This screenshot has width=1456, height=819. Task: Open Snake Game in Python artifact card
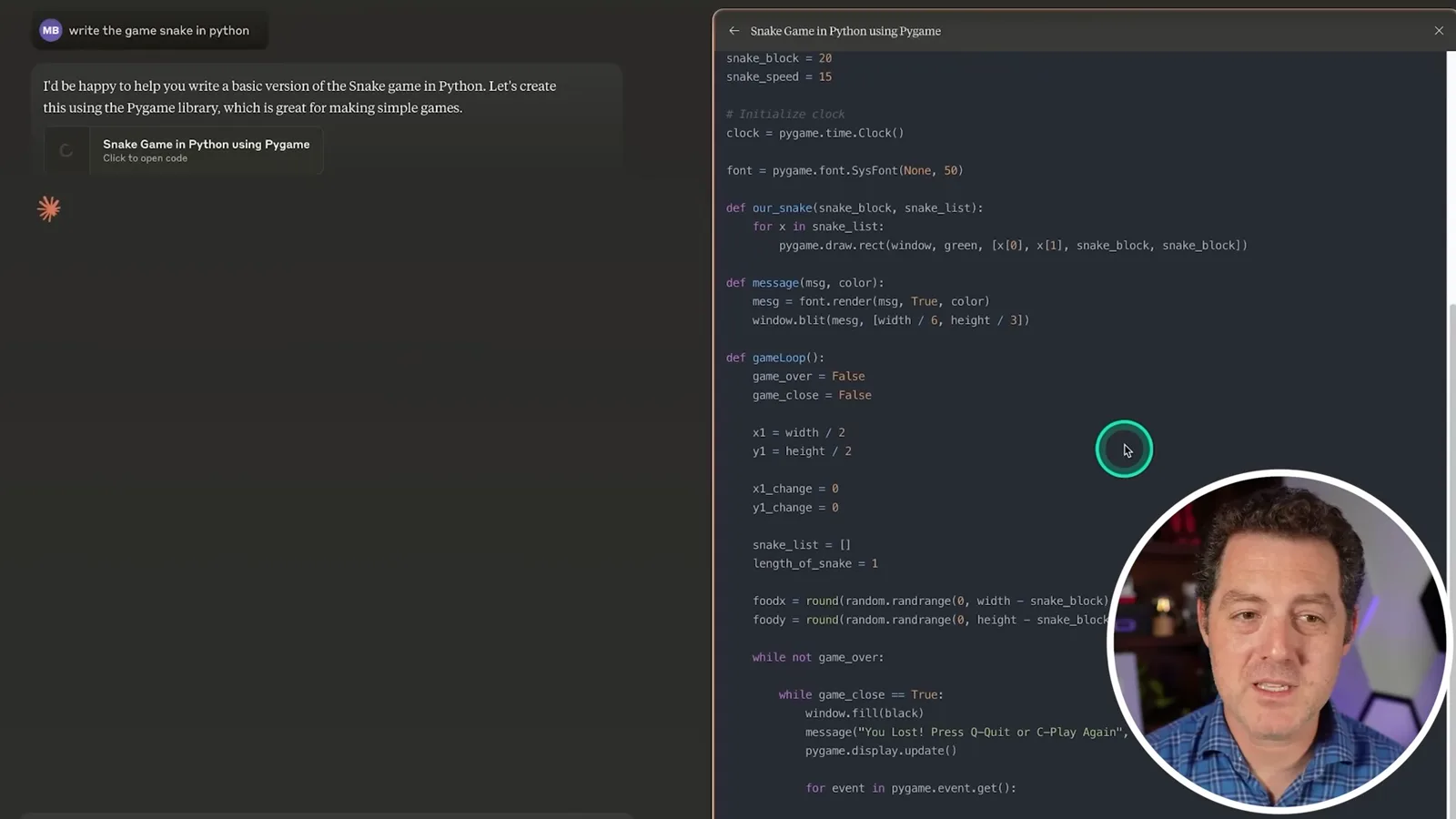click(x=184, y=150)
